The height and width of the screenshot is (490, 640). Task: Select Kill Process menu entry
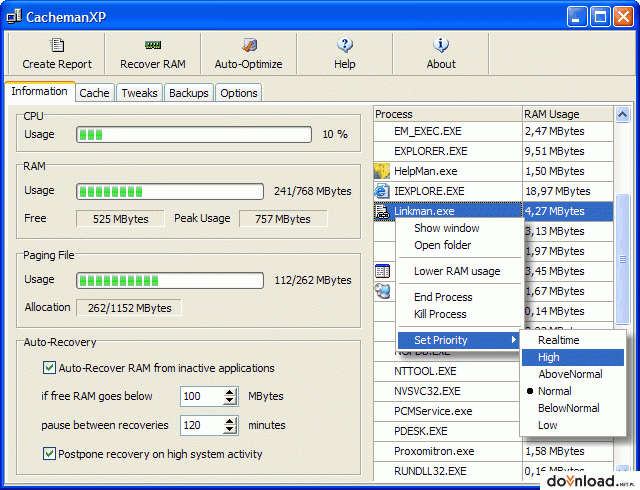point(440,314)
